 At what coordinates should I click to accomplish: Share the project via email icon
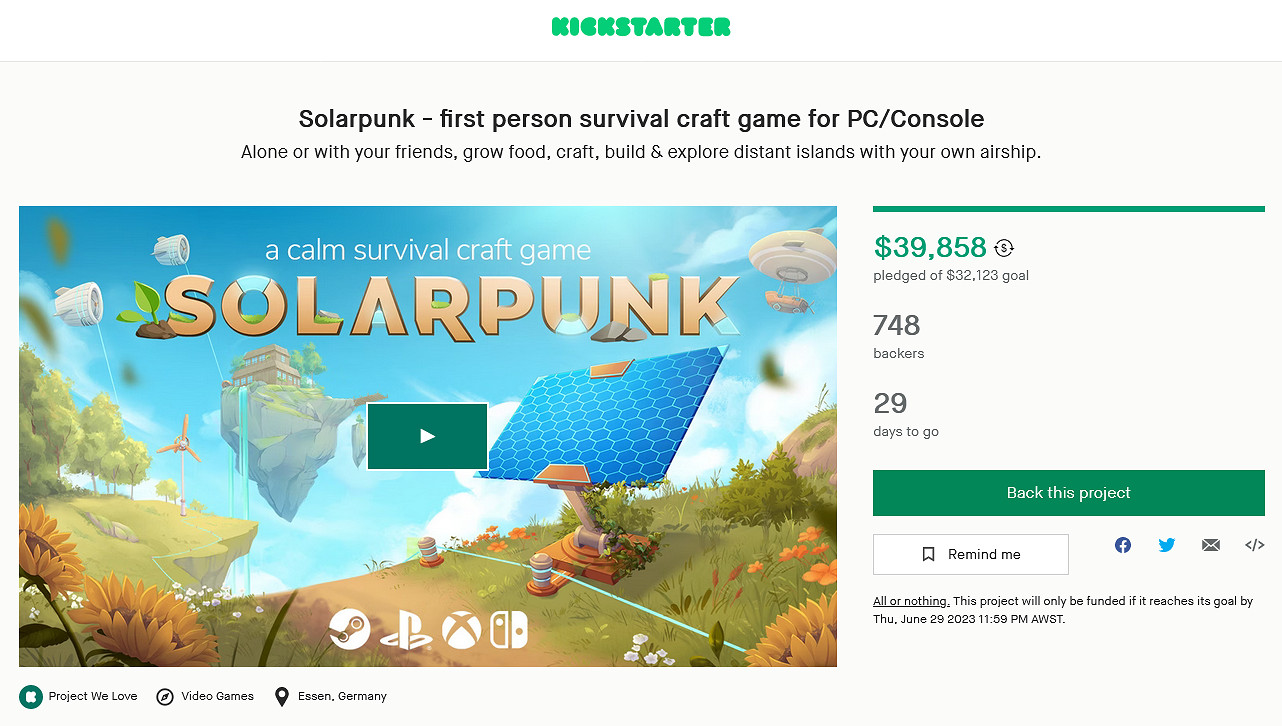[x=1211, y=545]
